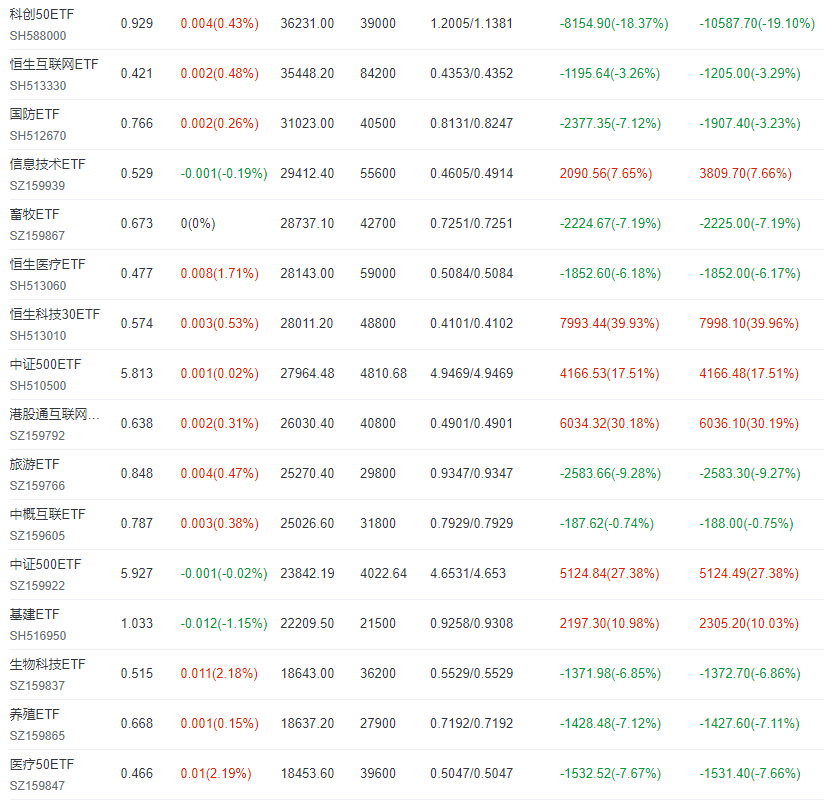
Task: Select quantity 4810.68
Action: coord(384,373)
